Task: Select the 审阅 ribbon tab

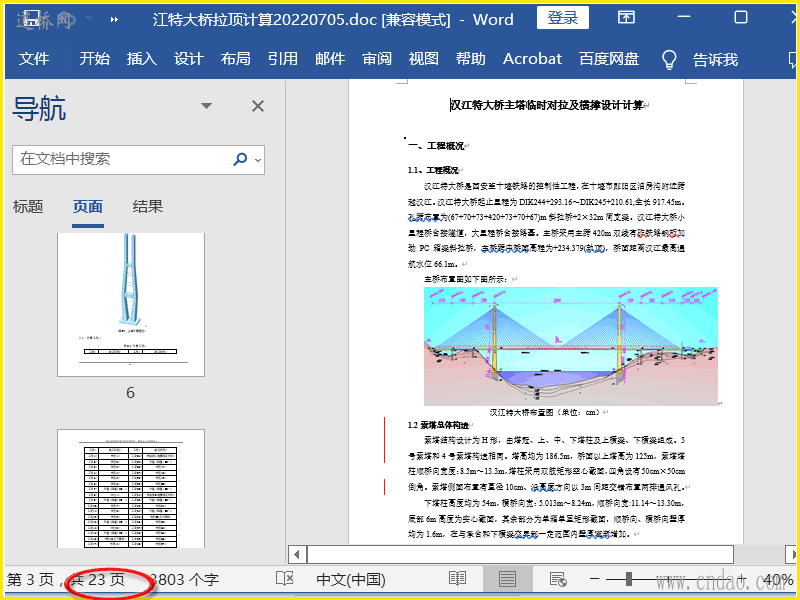Action: 377,59
